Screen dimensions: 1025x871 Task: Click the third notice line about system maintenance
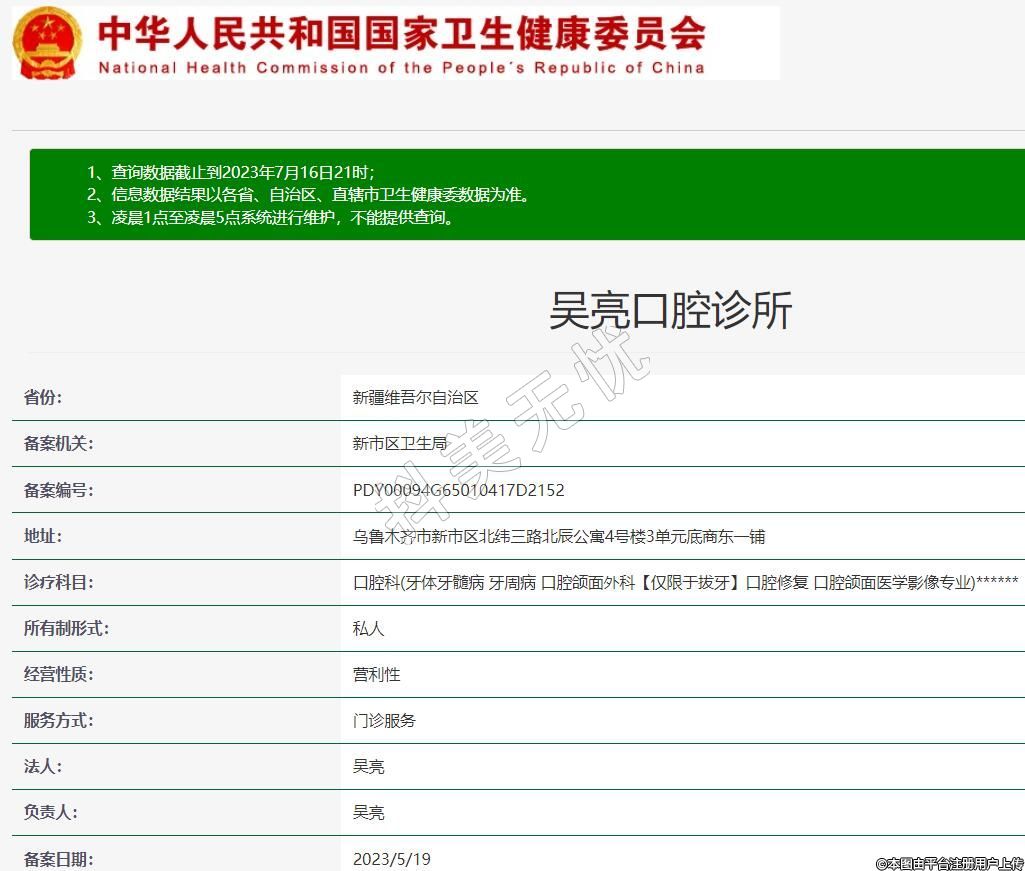(270, 218)
